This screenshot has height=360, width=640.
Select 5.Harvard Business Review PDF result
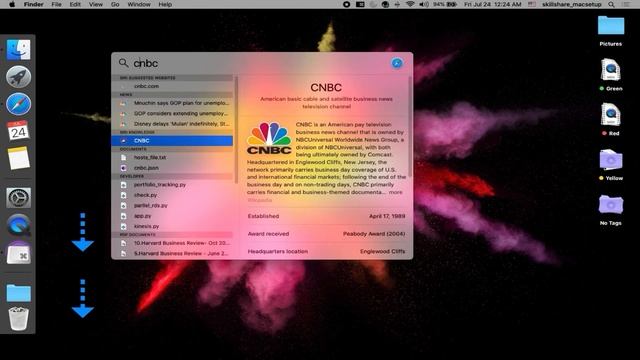tap(172, 253)
